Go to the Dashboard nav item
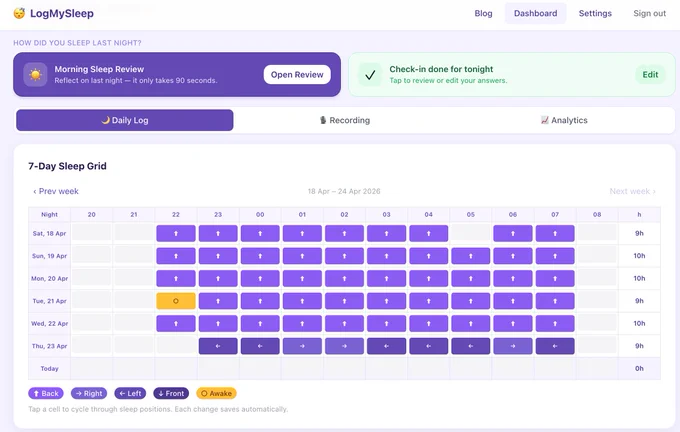Image resolution: width=680 pixels, height=432 pixels. pos(536,13)
